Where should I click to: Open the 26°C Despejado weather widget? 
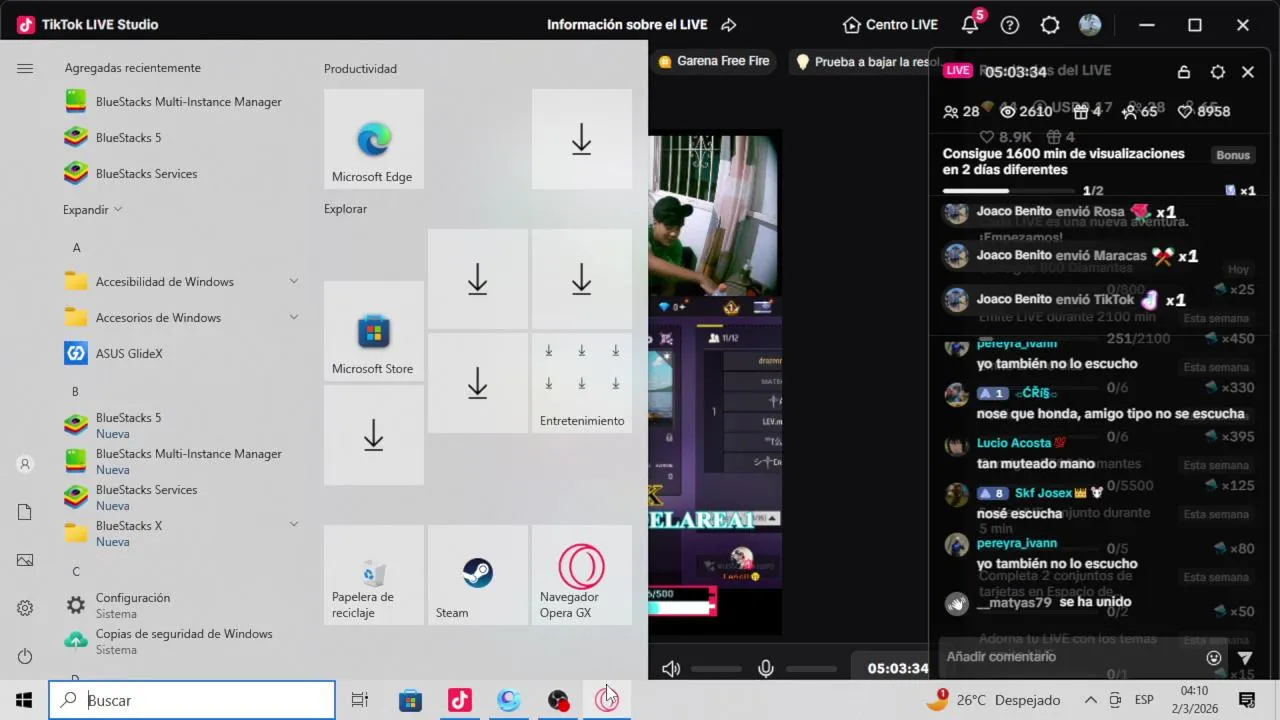point(993,700)
